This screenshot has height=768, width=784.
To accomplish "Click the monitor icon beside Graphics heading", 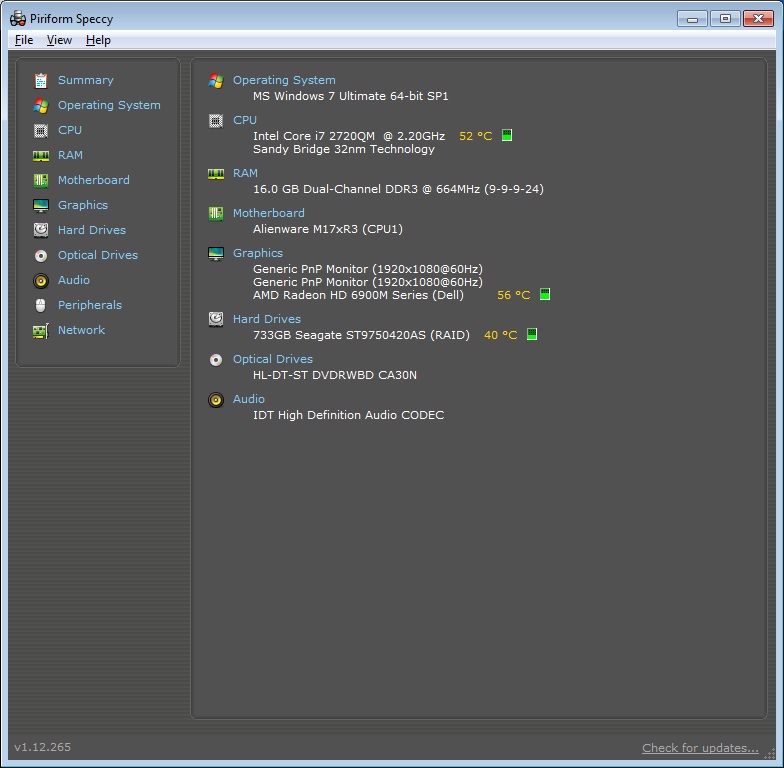I will [x=216, y=254].
